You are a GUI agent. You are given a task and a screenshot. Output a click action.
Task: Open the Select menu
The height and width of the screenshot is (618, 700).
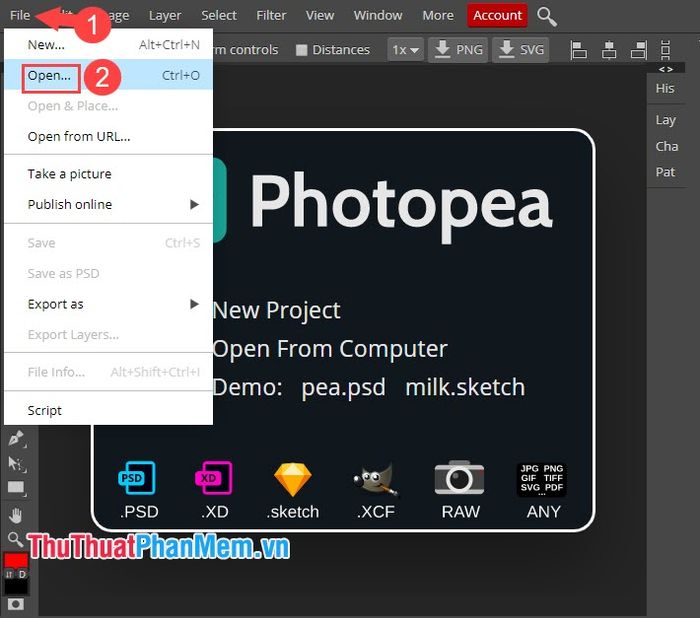point(219,16)
